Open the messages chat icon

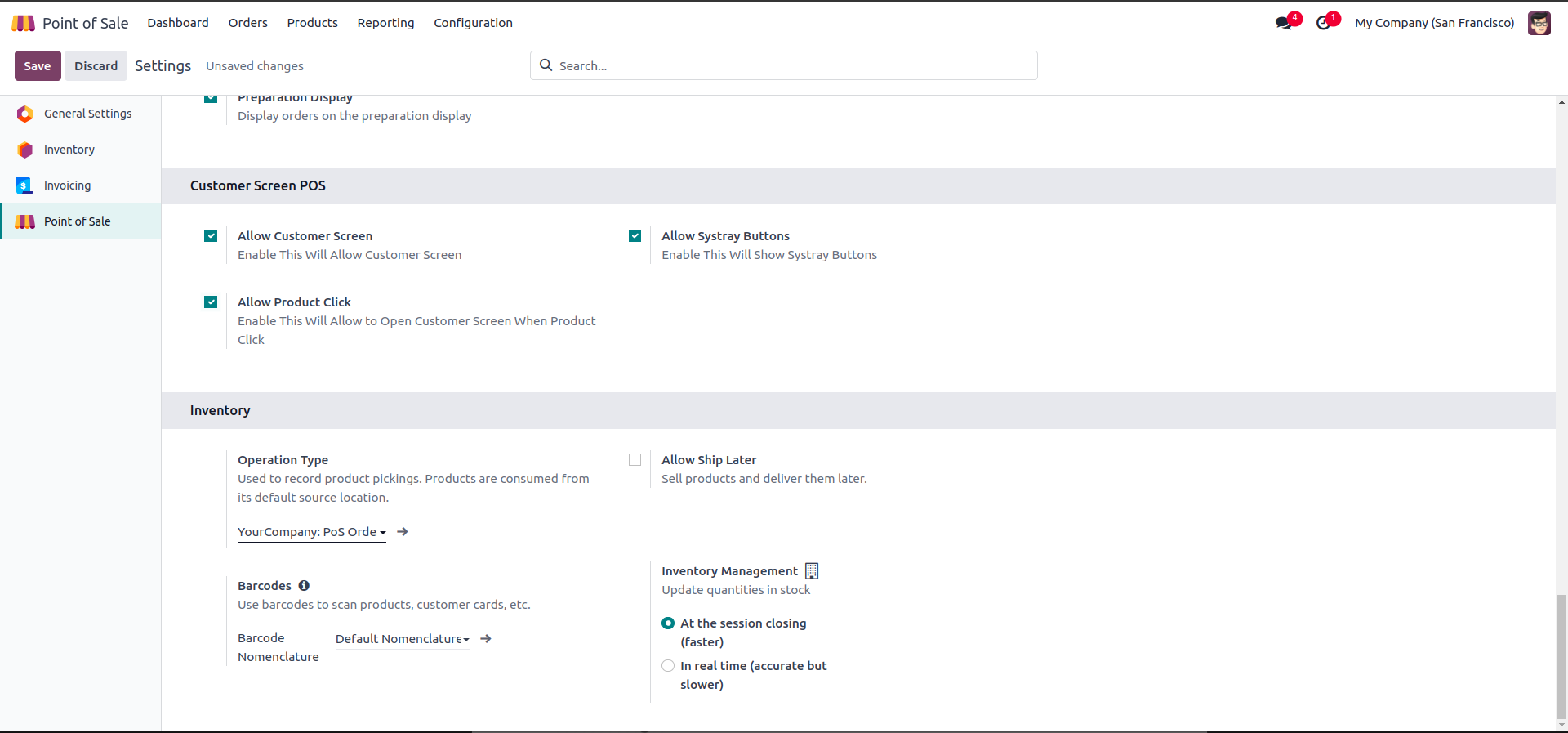click(1284, 23)
